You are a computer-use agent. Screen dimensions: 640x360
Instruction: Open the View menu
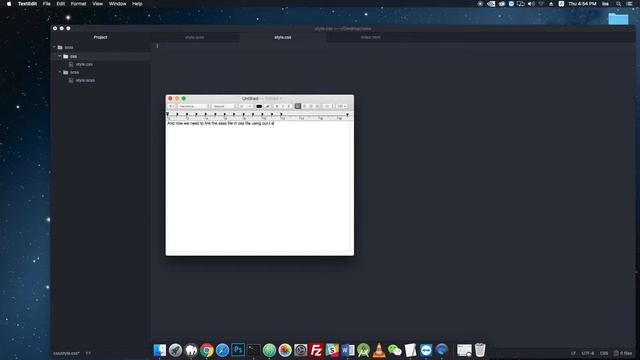[x=97, y=4]
